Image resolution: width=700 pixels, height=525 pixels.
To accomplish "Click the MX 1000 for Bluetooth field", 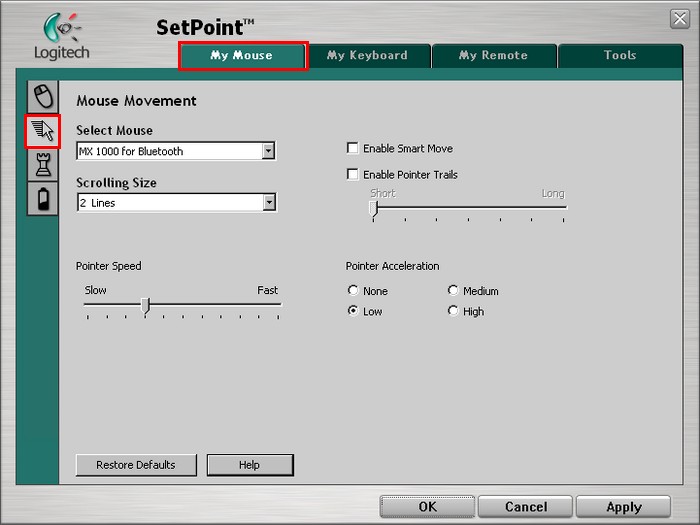I will [x=176, y=151].
